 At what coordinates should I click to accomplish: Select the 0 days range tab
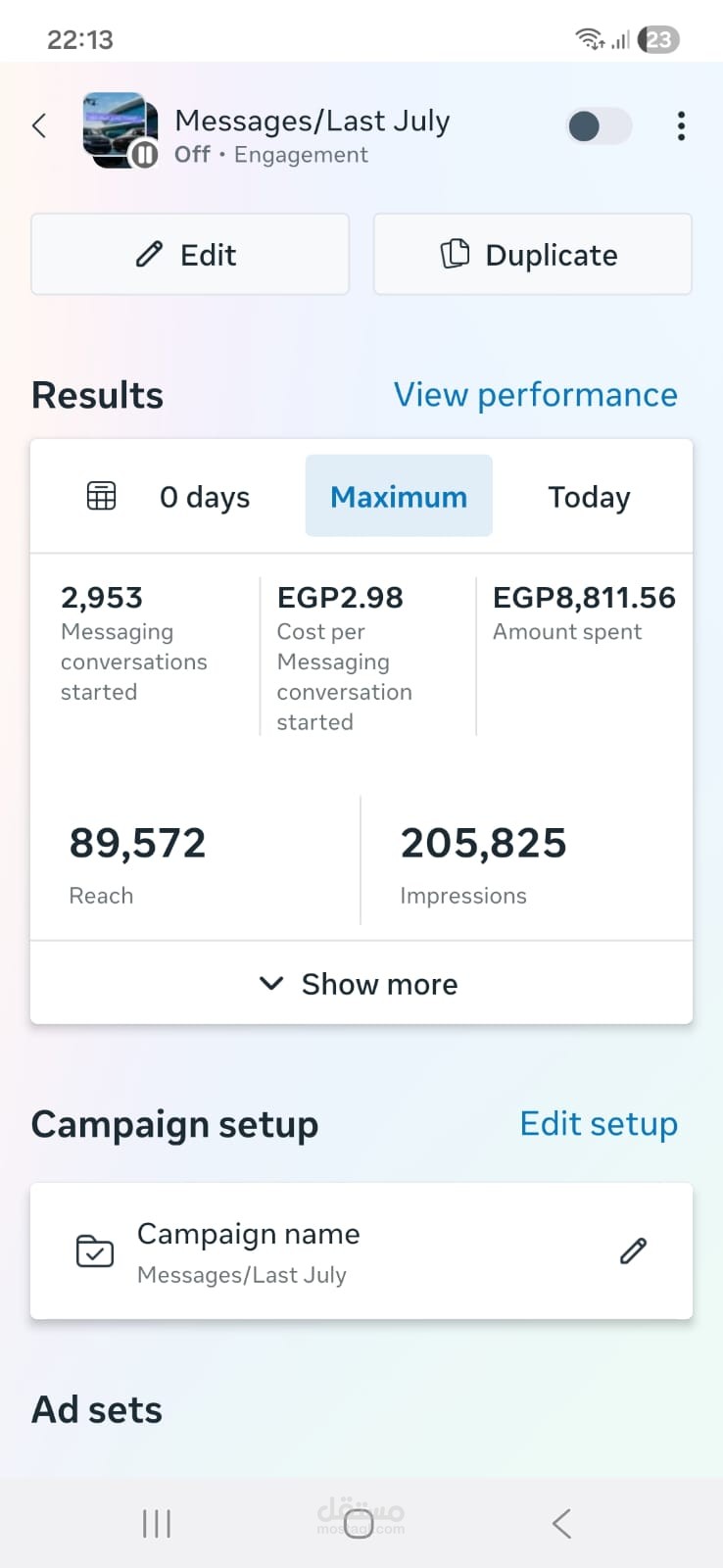tap(205, 496)
